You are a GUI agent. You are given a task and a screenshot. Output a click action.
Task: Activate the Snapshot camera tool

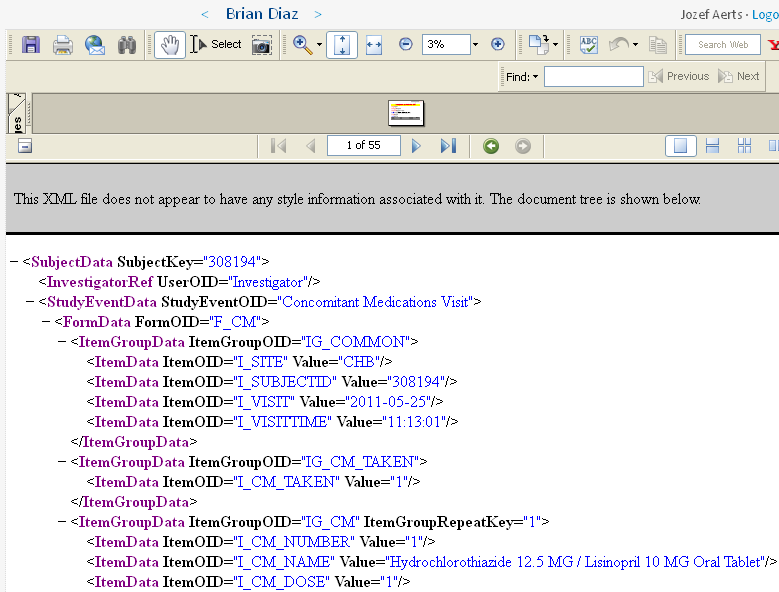pyautogui.click(x=262, y=45)
